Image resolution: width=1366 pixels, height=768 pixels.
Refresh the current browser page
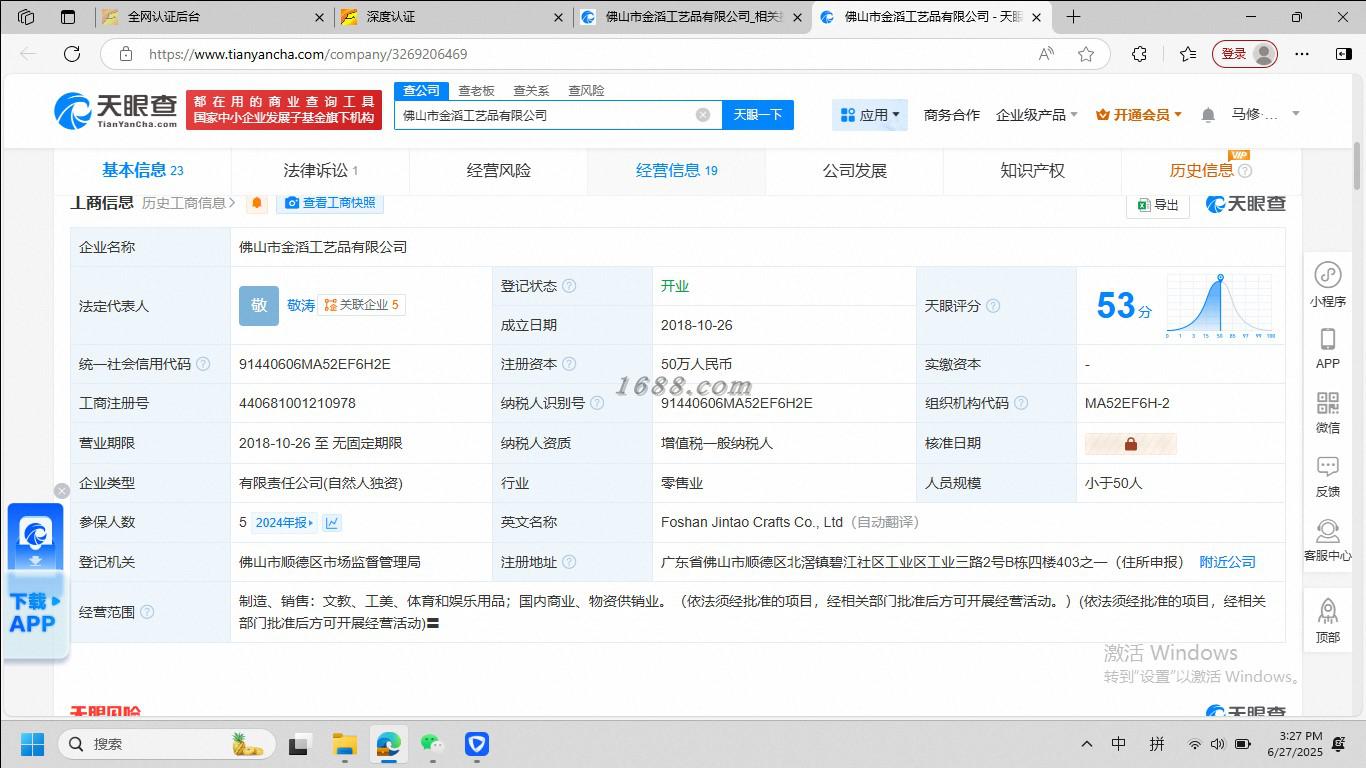coord(72,54)
